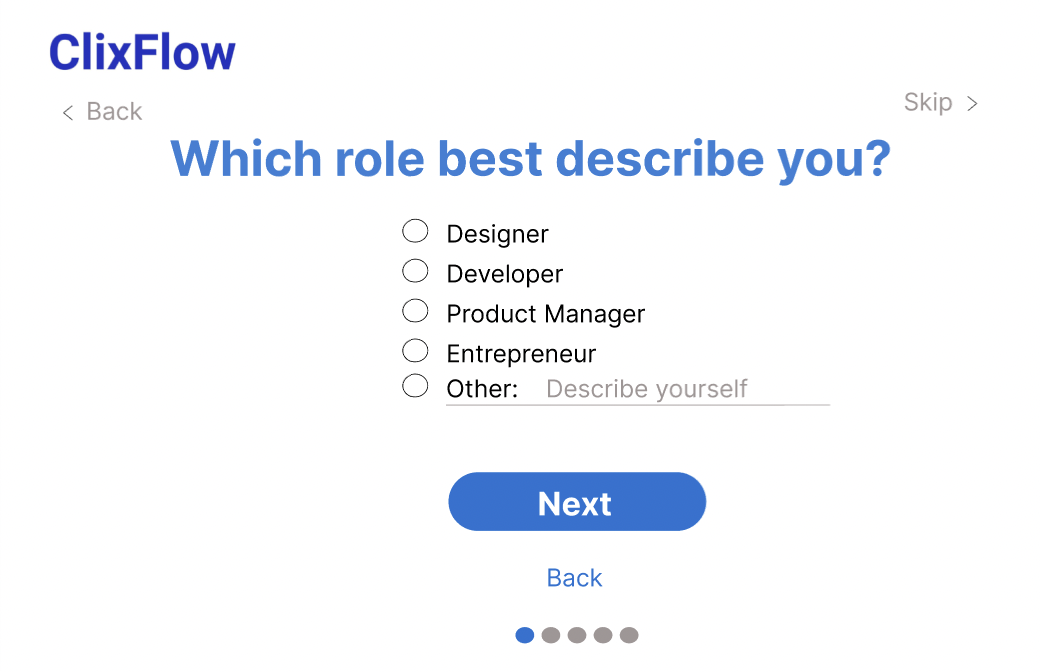Click the left chevron beside Back
The image size is (1040, 672).
coord(68,113)
